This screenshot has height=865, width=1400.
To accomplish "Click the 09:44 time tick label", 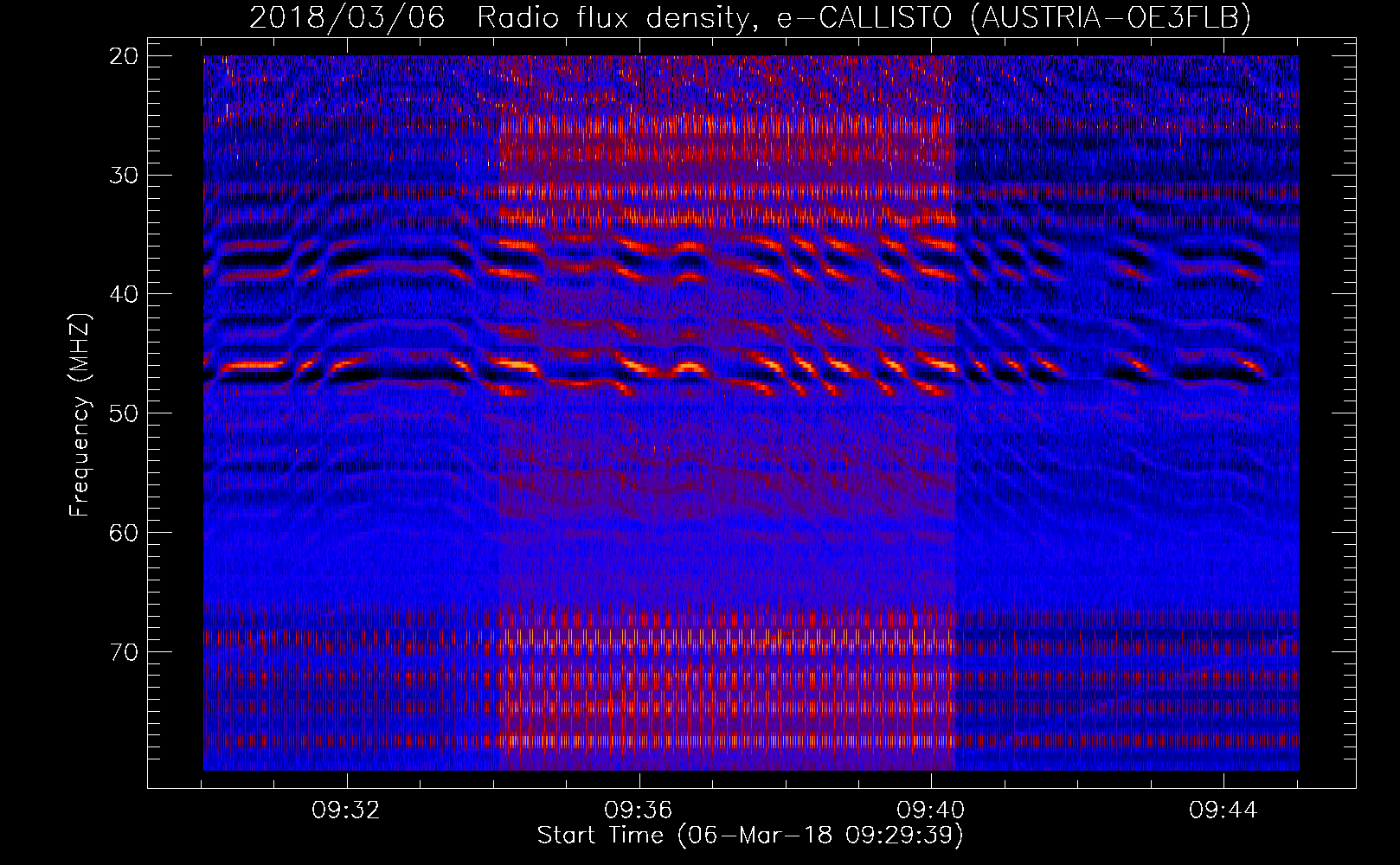I will (1223, 811).
